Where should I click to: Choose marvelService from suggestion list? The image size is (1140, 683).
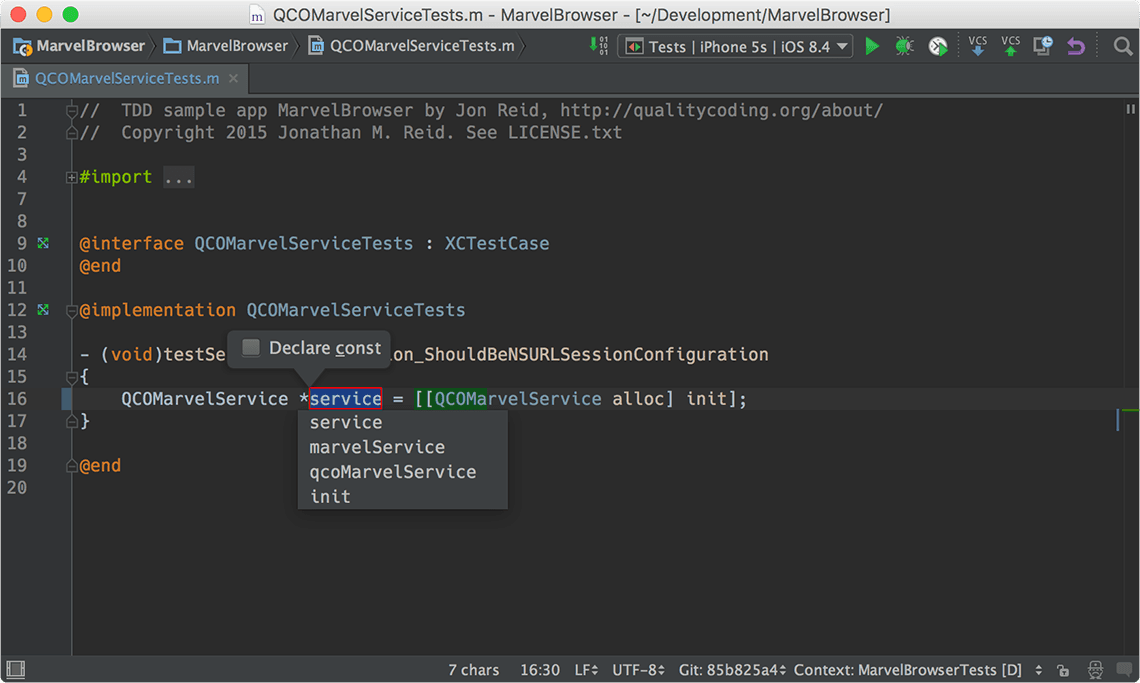coord(377,447)
